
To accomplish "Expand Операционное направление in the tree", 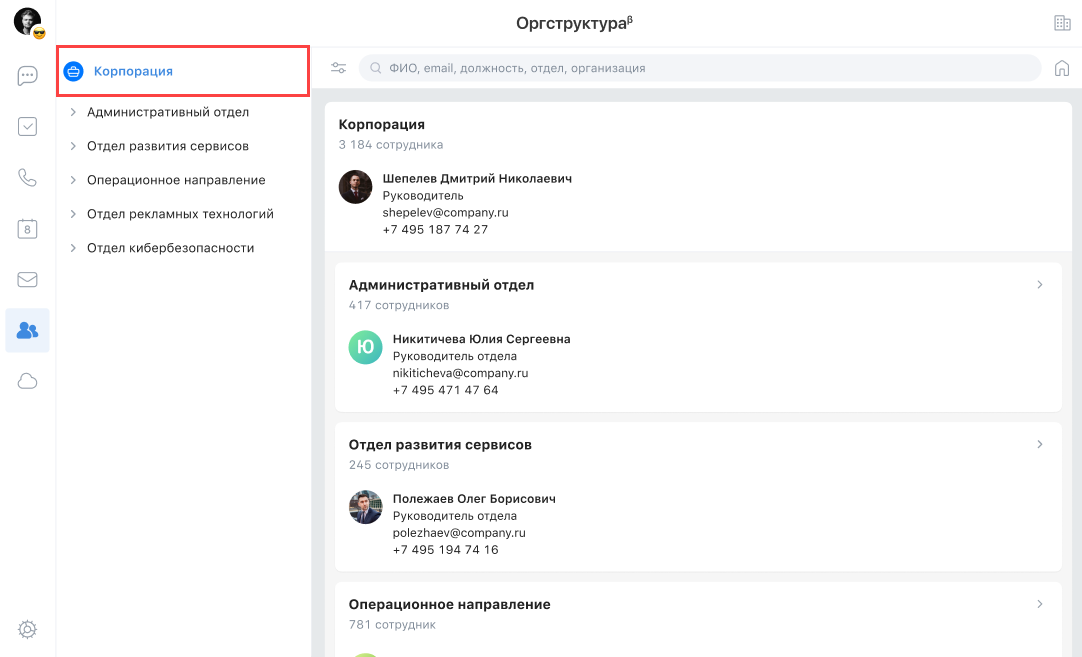I will (74, 181).
